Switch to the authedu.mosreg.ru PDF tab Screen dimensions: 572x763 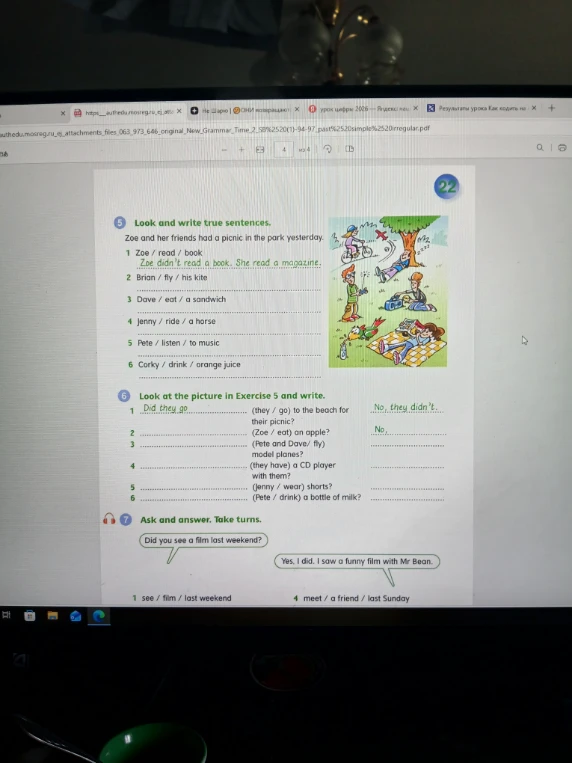(x=126, y=112)
